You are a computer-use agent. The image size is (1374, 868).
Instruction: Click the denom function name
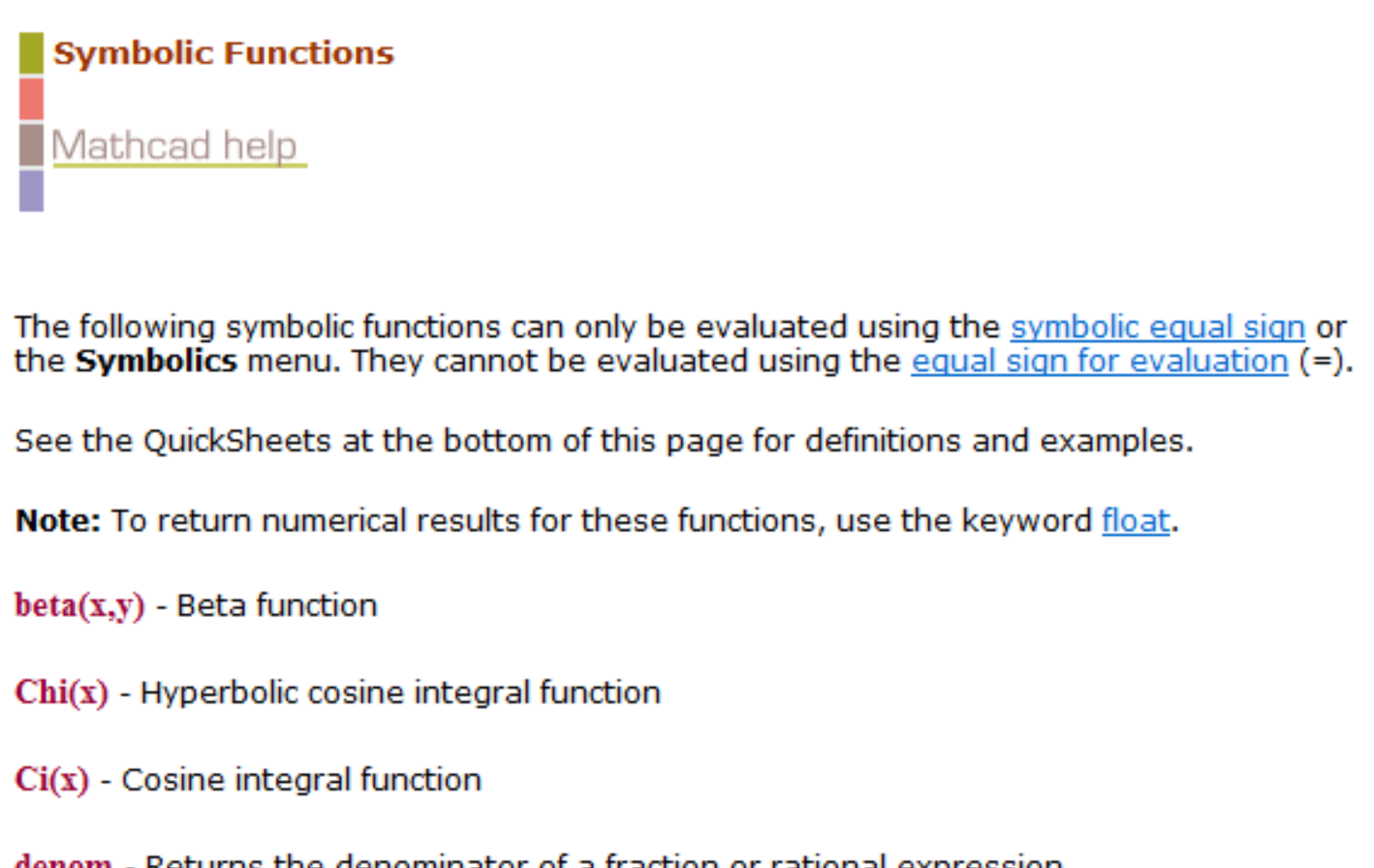63,861
